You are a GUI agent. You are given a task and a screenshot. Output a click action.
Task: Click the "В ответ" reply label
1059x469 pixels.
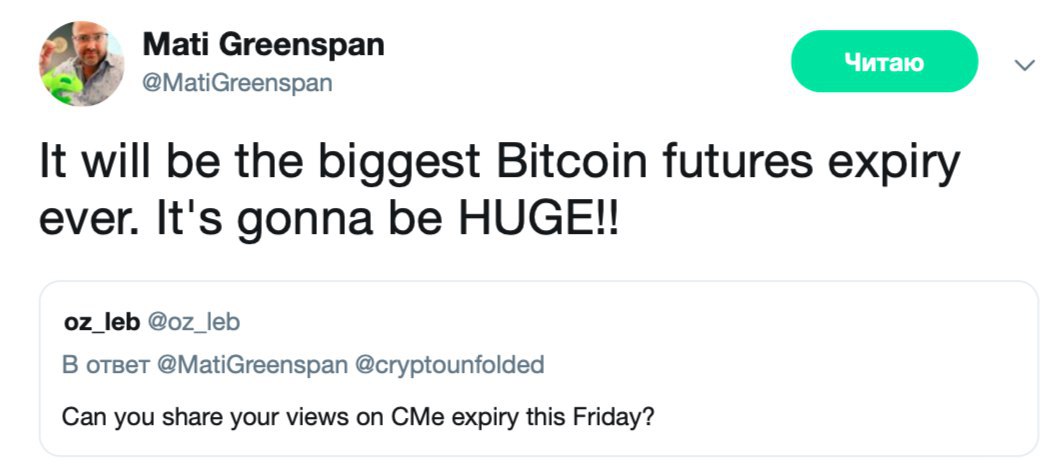[x=102, y=365]
